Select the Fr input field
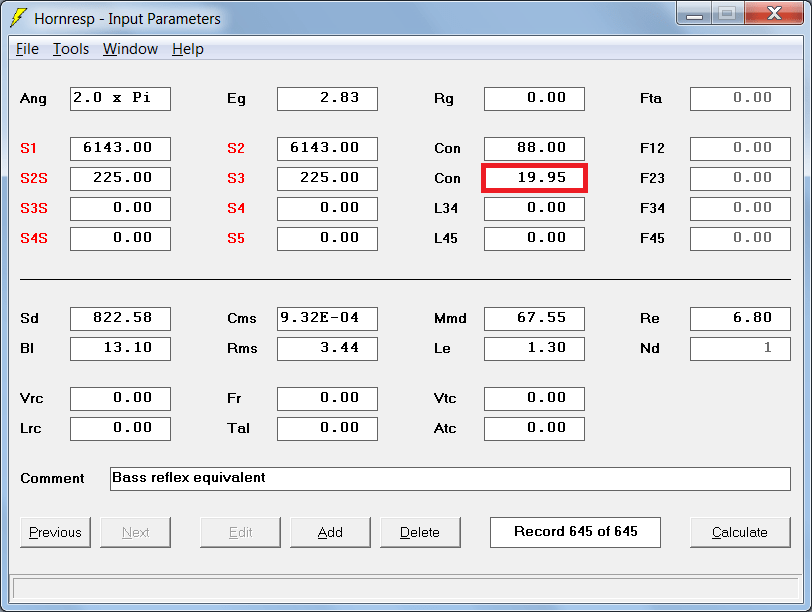Image resolution: width=812 pixels, height=612 pixels. [327, 399]
